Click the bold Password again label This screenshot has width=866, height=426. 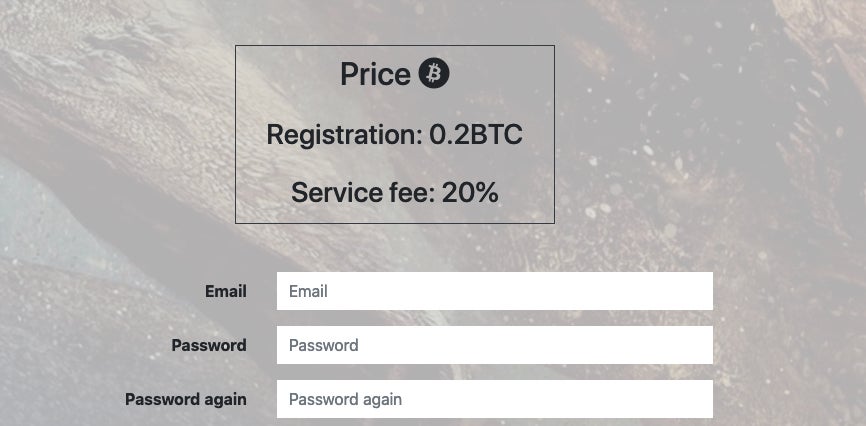pyautogui.click(x=186, y=399)
